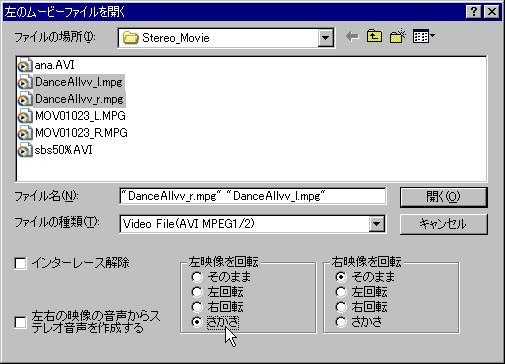
Task: Enable the stereo audio creation checkbox
Action: 20,322
